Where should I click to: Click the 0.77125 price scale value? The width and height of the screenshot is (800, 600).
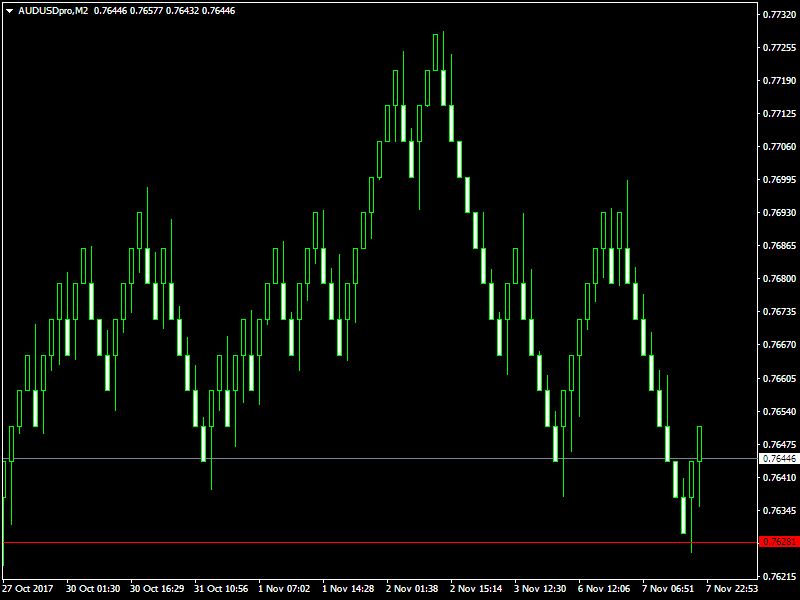pos(779,114)
